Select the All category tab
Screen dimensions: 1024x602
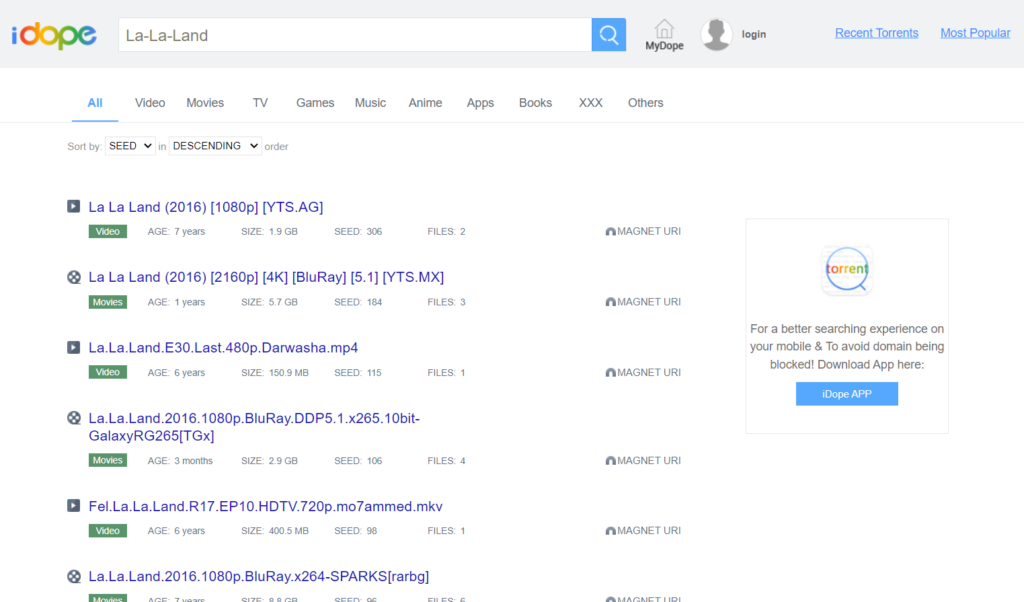pos(95,103)
